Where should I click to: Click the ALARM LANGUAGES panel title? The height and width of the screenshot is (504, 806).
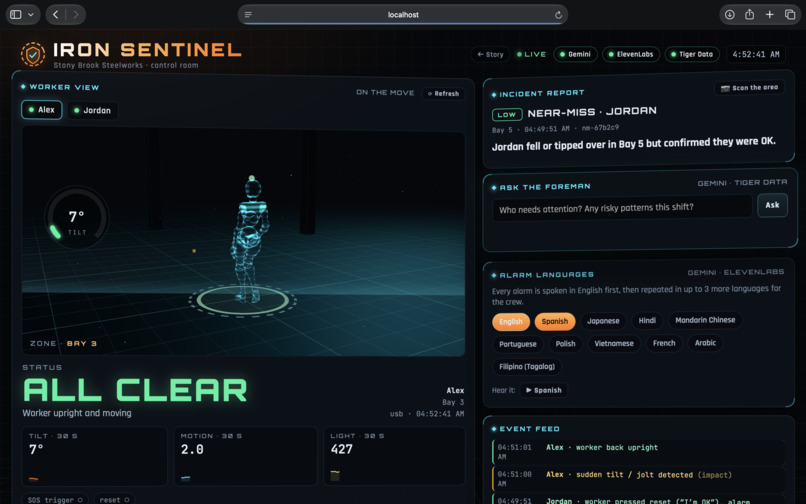[546, 275]
